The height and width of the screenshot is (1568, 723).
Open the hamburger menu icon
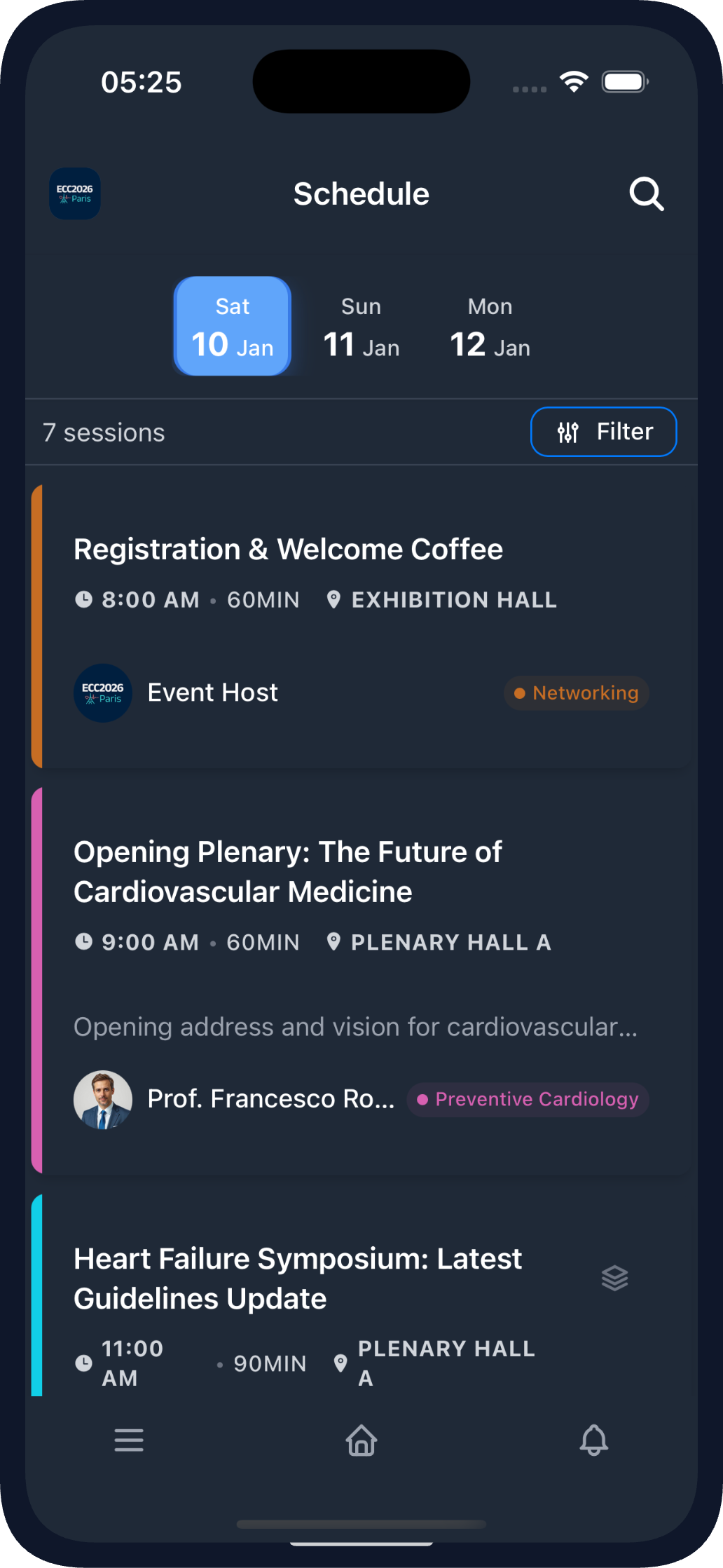click(x=129, y=1440)
